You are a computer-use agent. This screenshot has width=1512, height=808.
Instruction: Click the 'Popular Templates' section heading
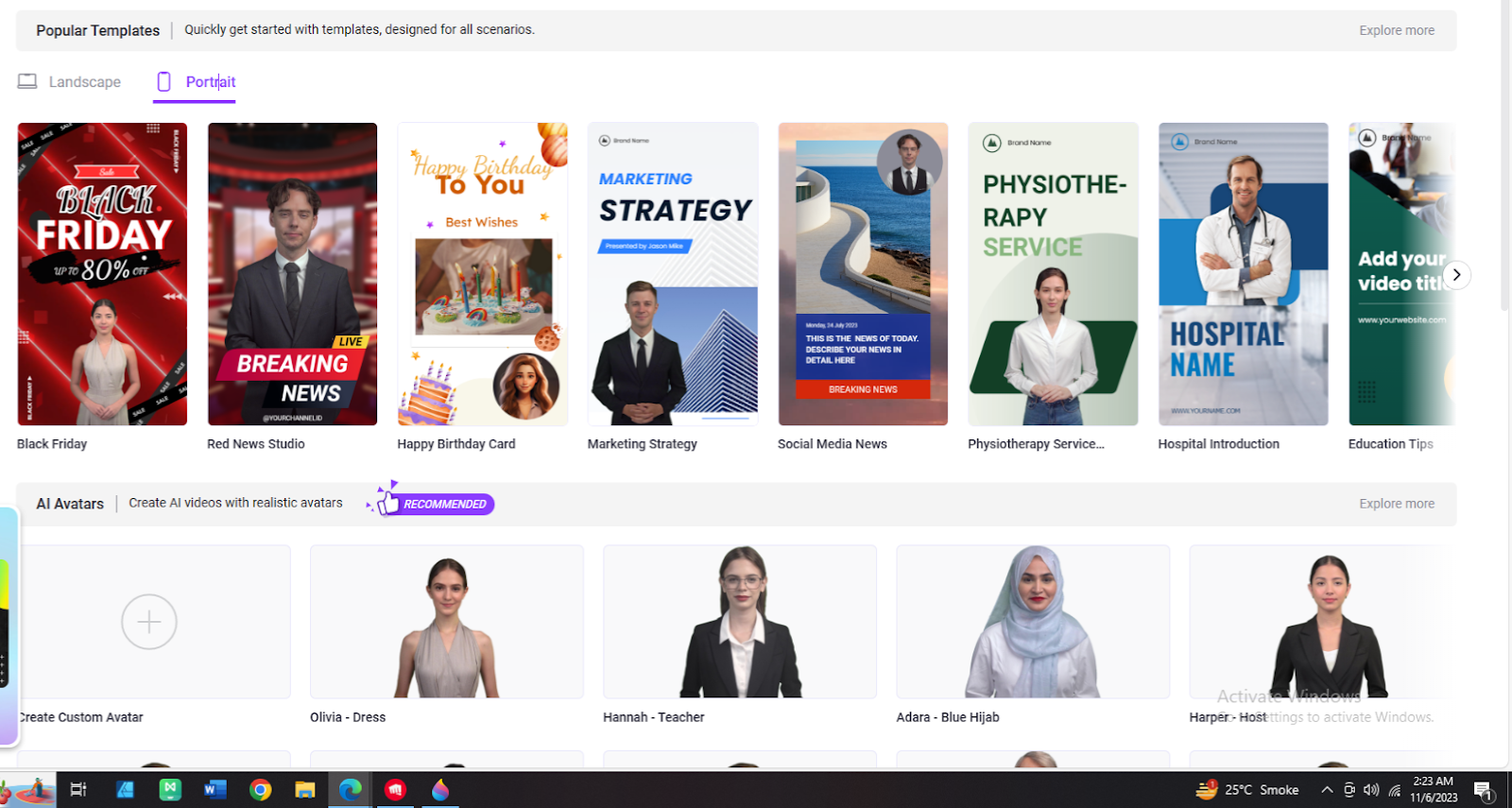98,30
